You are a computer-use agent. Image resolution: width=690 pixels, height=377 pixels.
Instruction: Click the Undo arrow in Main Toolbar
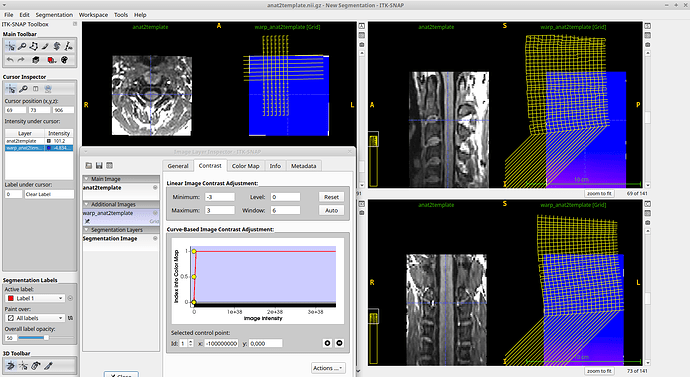[x=10, y=60]
